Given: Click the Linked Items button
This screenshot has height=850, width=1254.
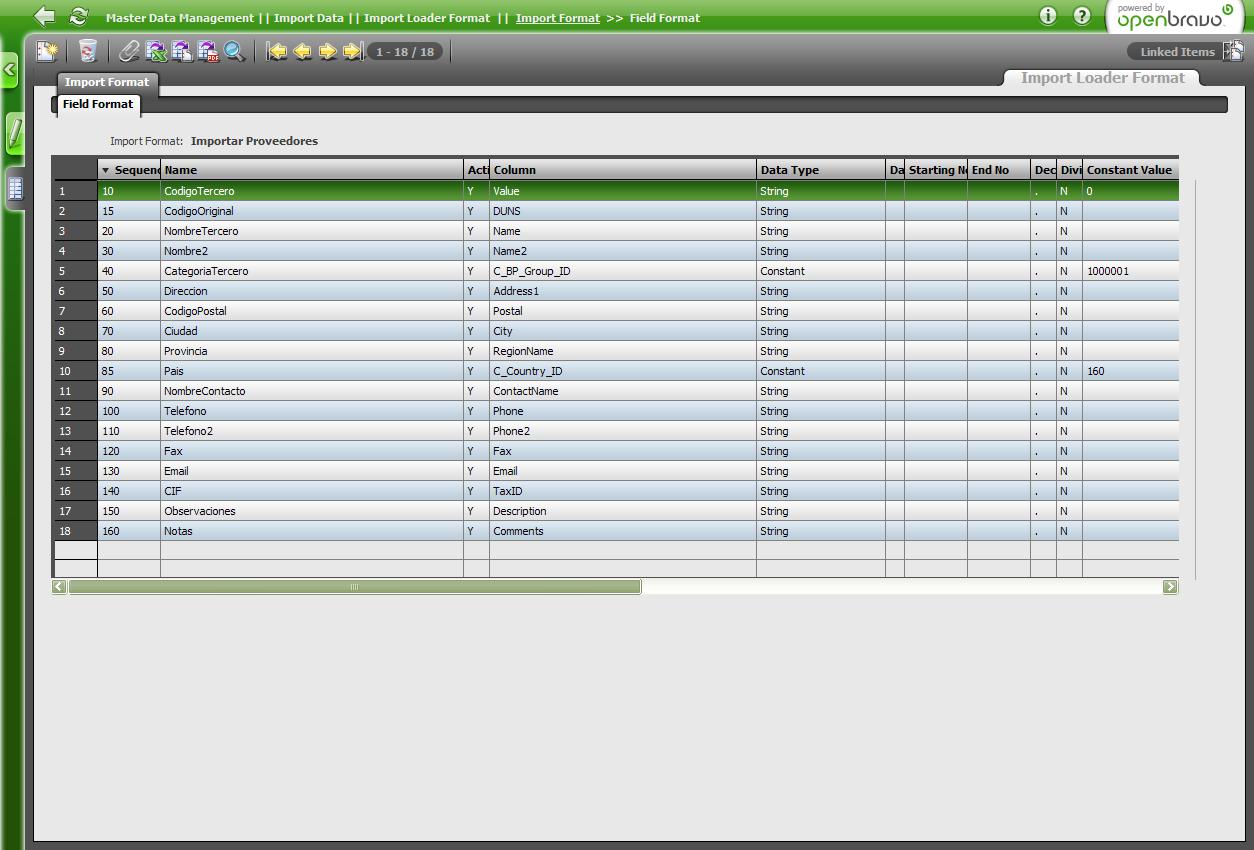Looking at the screenshot, I should [x=1177, y=52].
